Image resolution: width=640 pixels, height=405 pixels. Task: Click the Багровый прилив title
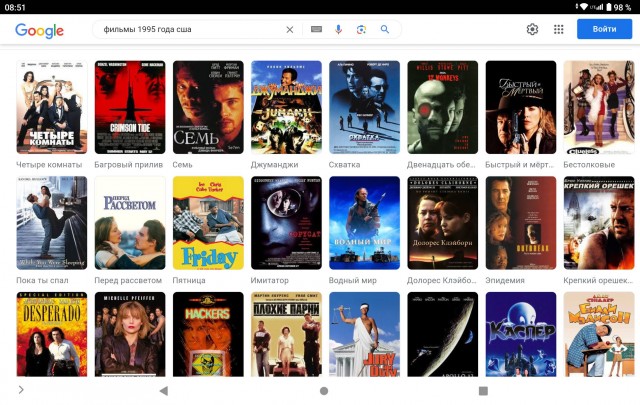click(x=129, y=165)
